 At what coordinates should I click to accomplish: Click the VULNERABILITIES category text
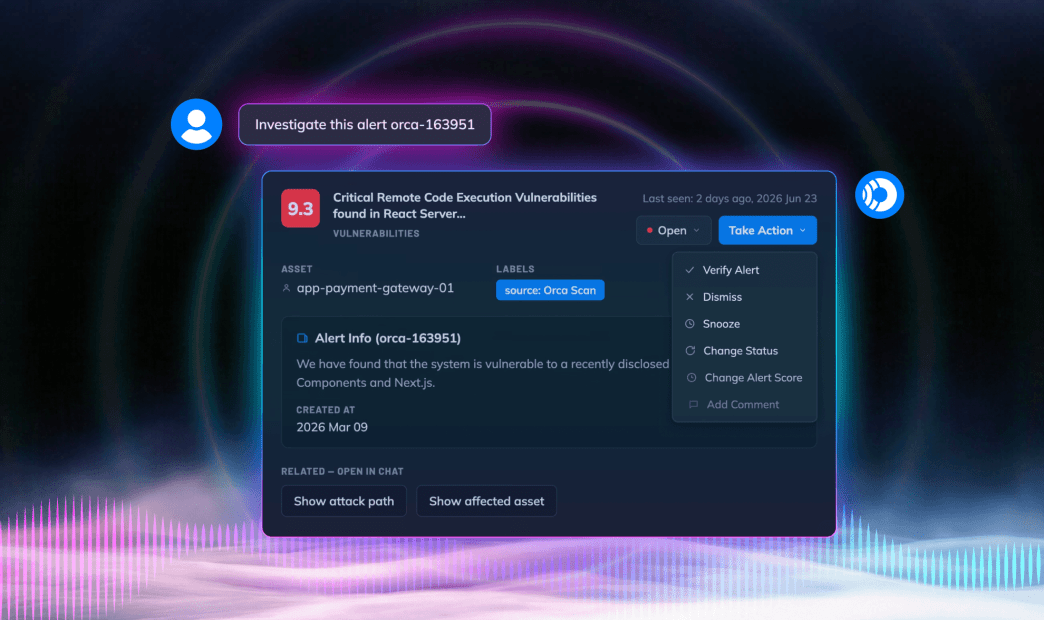[376, 234]
